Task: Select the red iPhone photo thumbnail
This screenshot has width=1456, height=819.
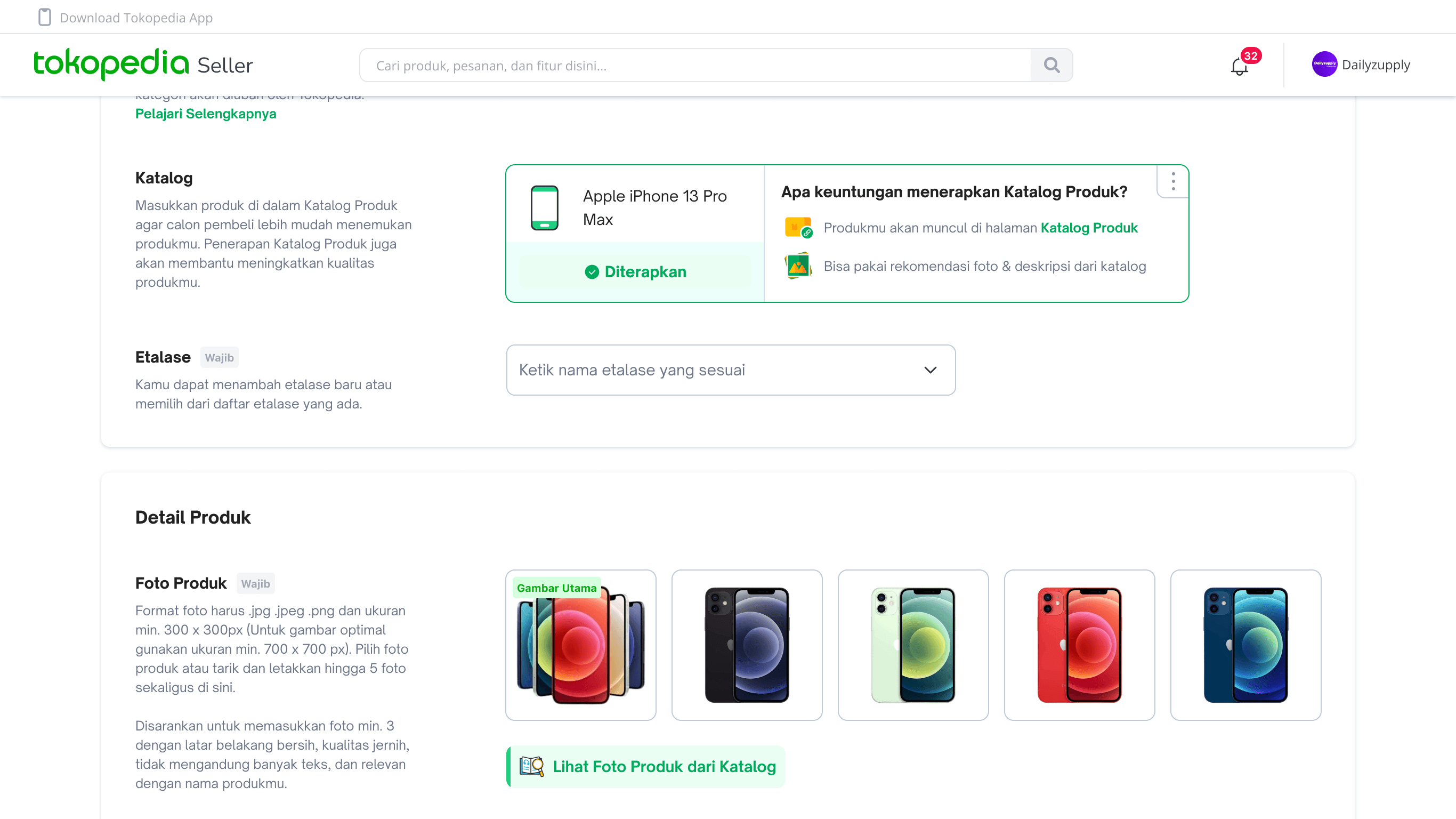Action: pos(1080,645)
